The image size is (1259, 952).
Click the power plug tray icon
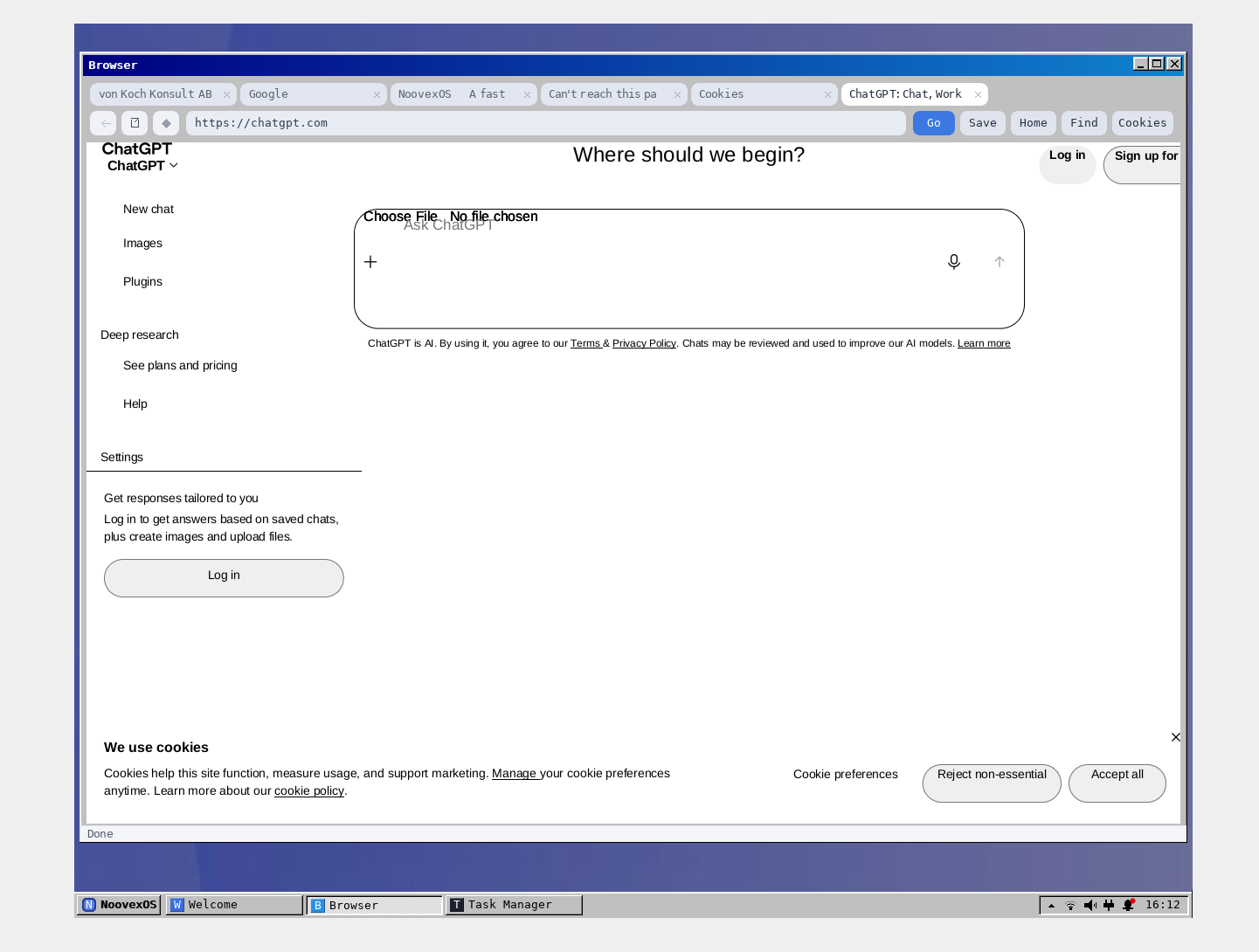point(1109,906)
